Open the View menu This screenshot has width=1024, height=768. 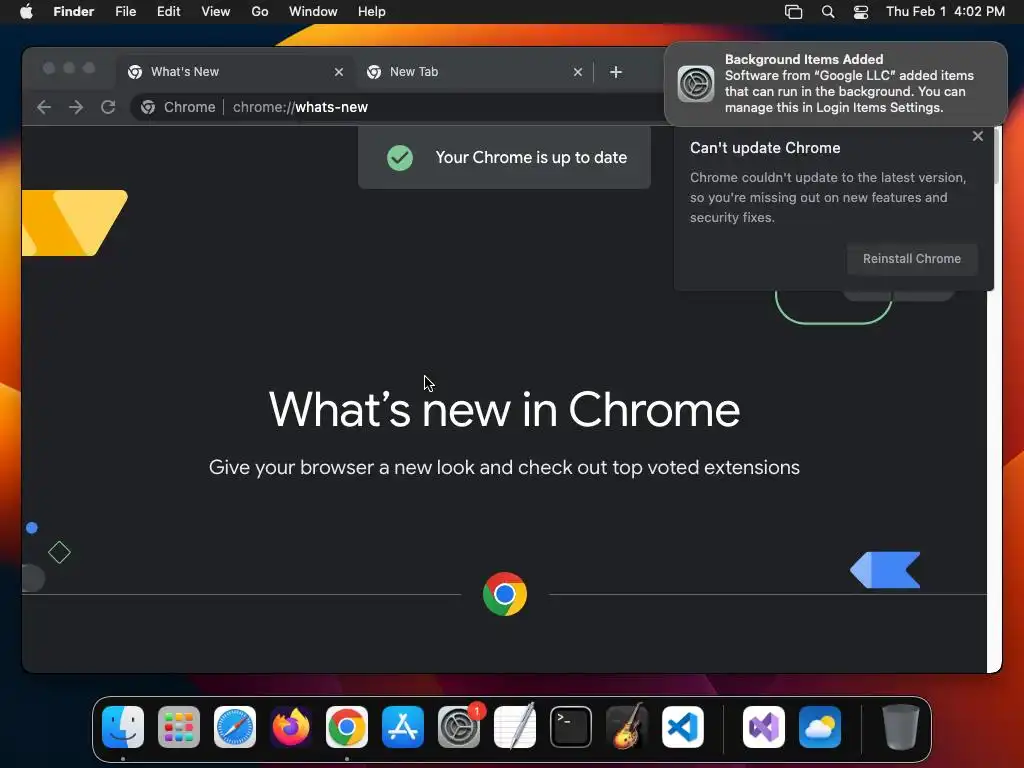pyautogui.click(x=216, y=12)
